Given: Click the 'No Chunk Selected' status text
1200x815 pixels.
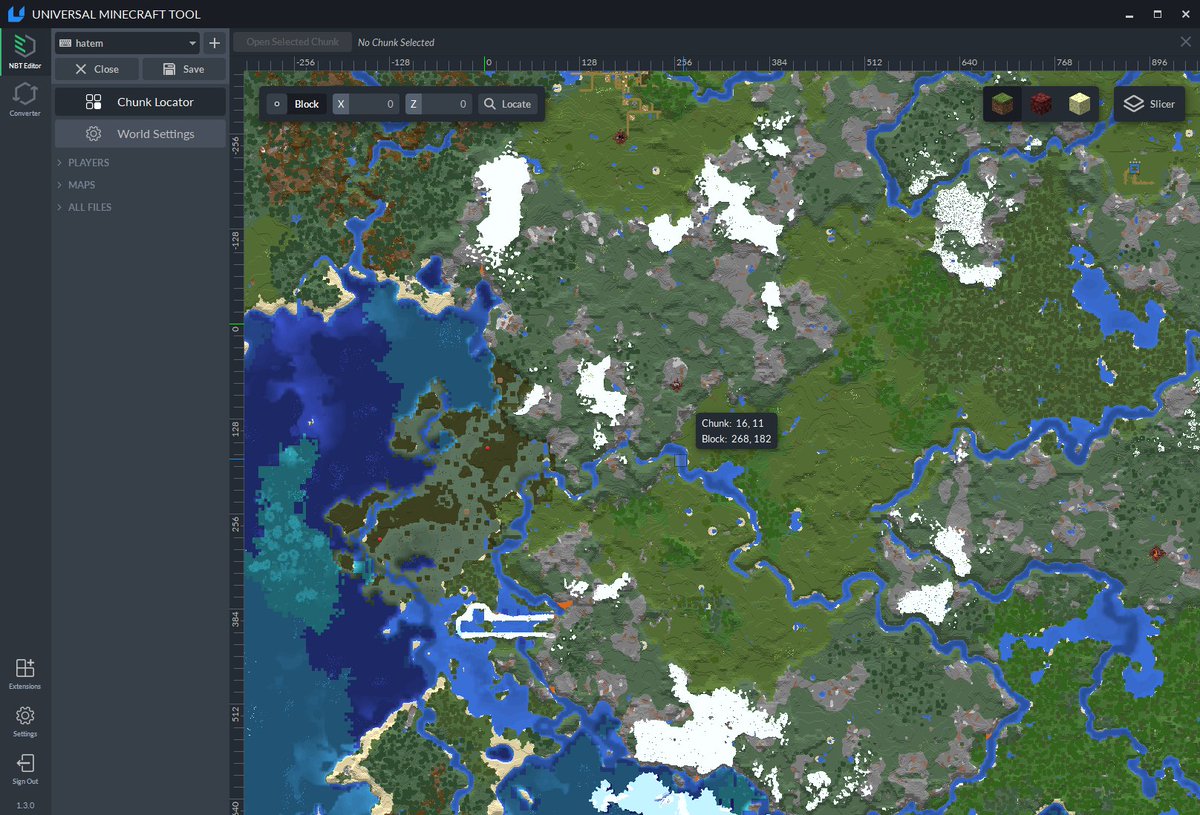Looking at the screenshot, I should tap(396, 43).
